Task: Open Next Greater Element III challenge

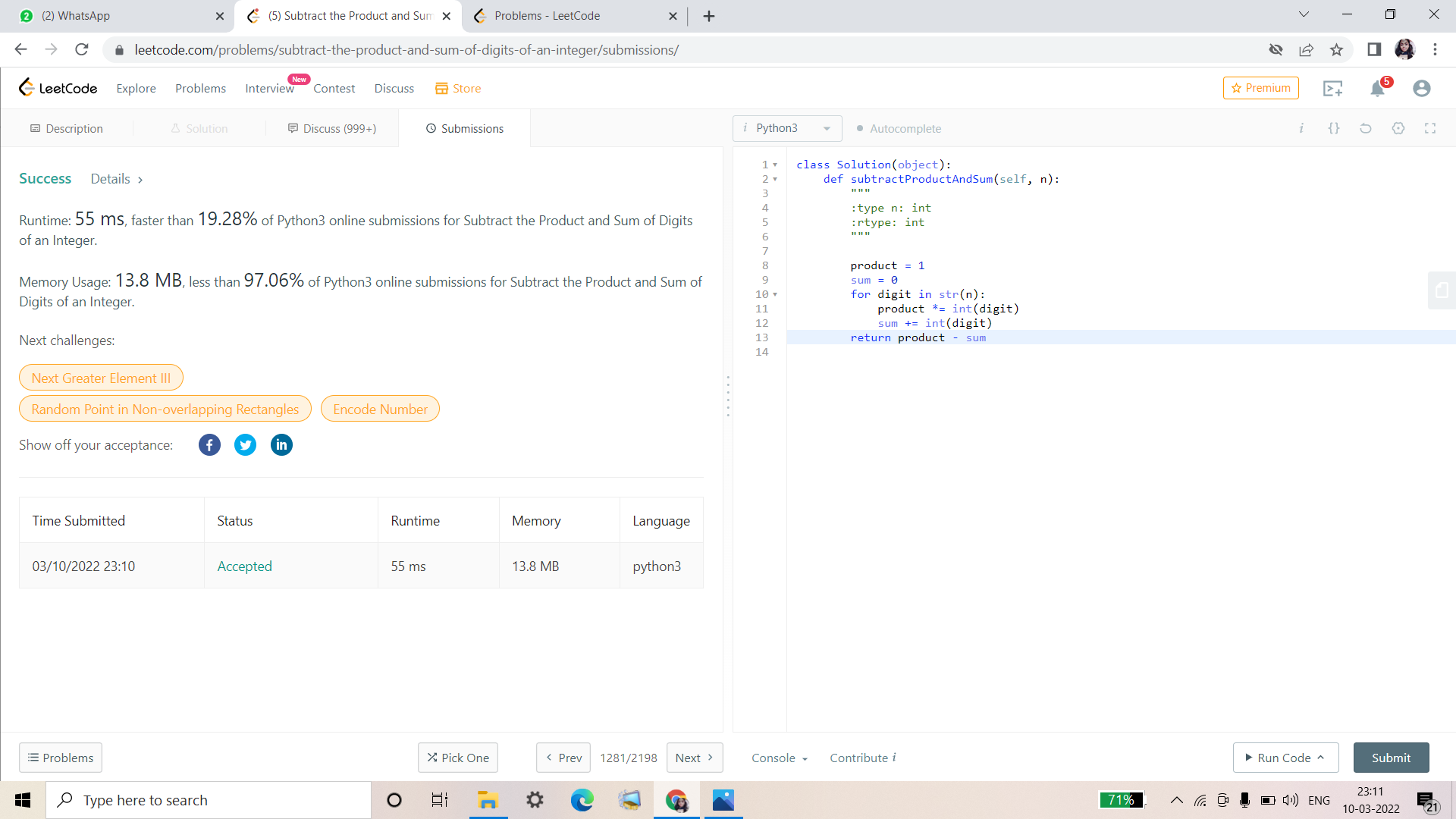Action: pos(101,378)
